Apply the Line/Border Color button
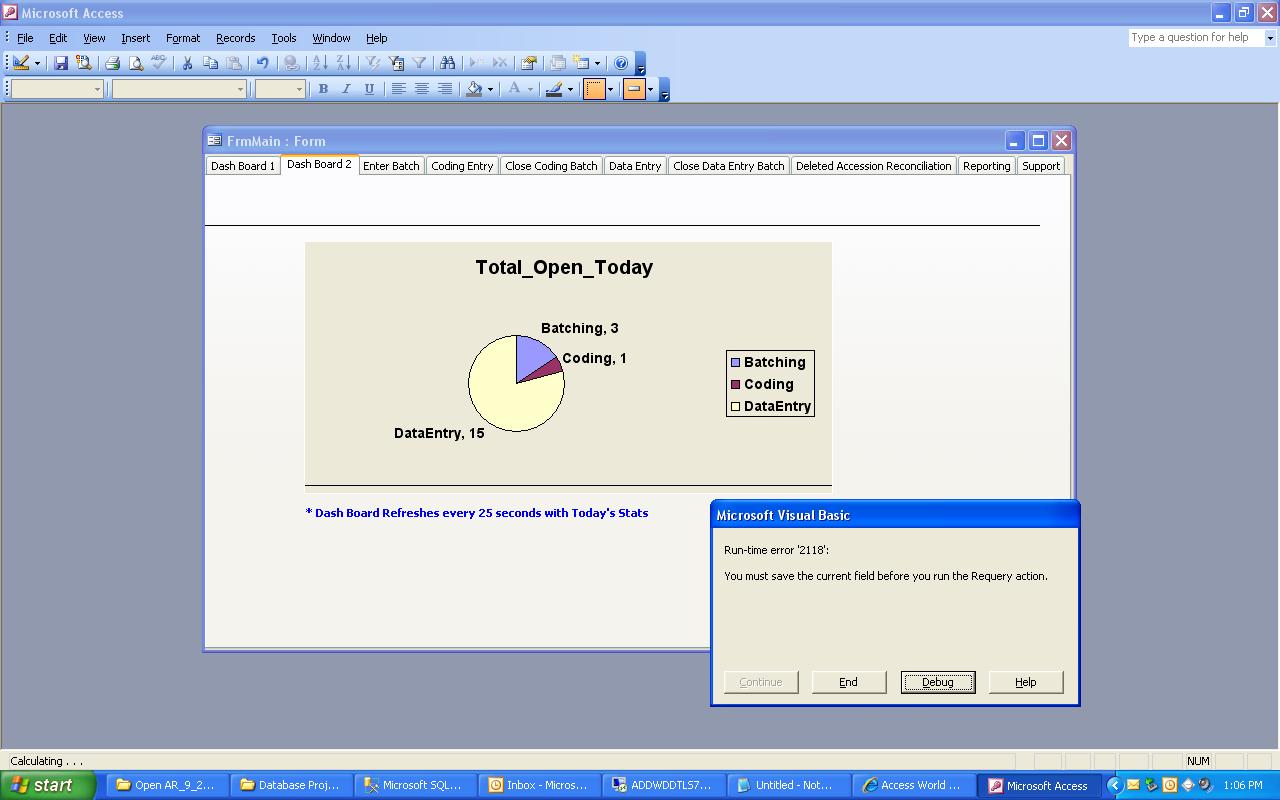 coord(554,89)
